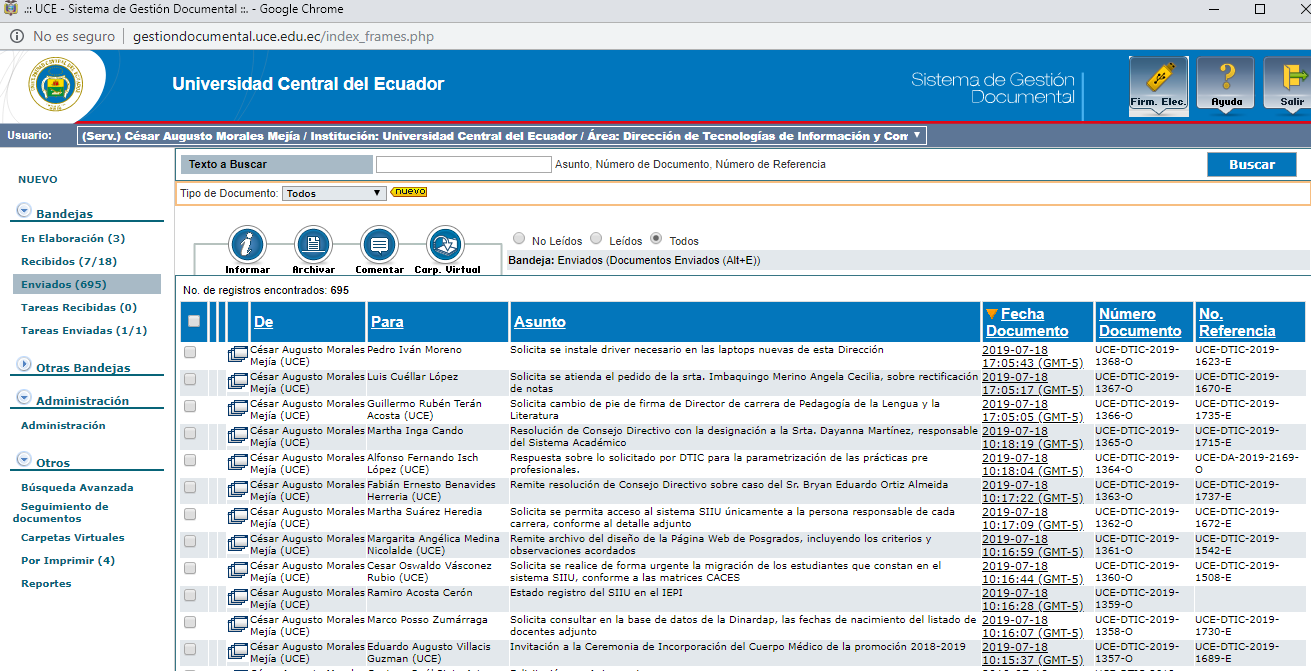The height and width of the screenshot is (671, 1311).
Task: Open the document icon for Martha Suárez Heredia row
Action: coord(238,516)
